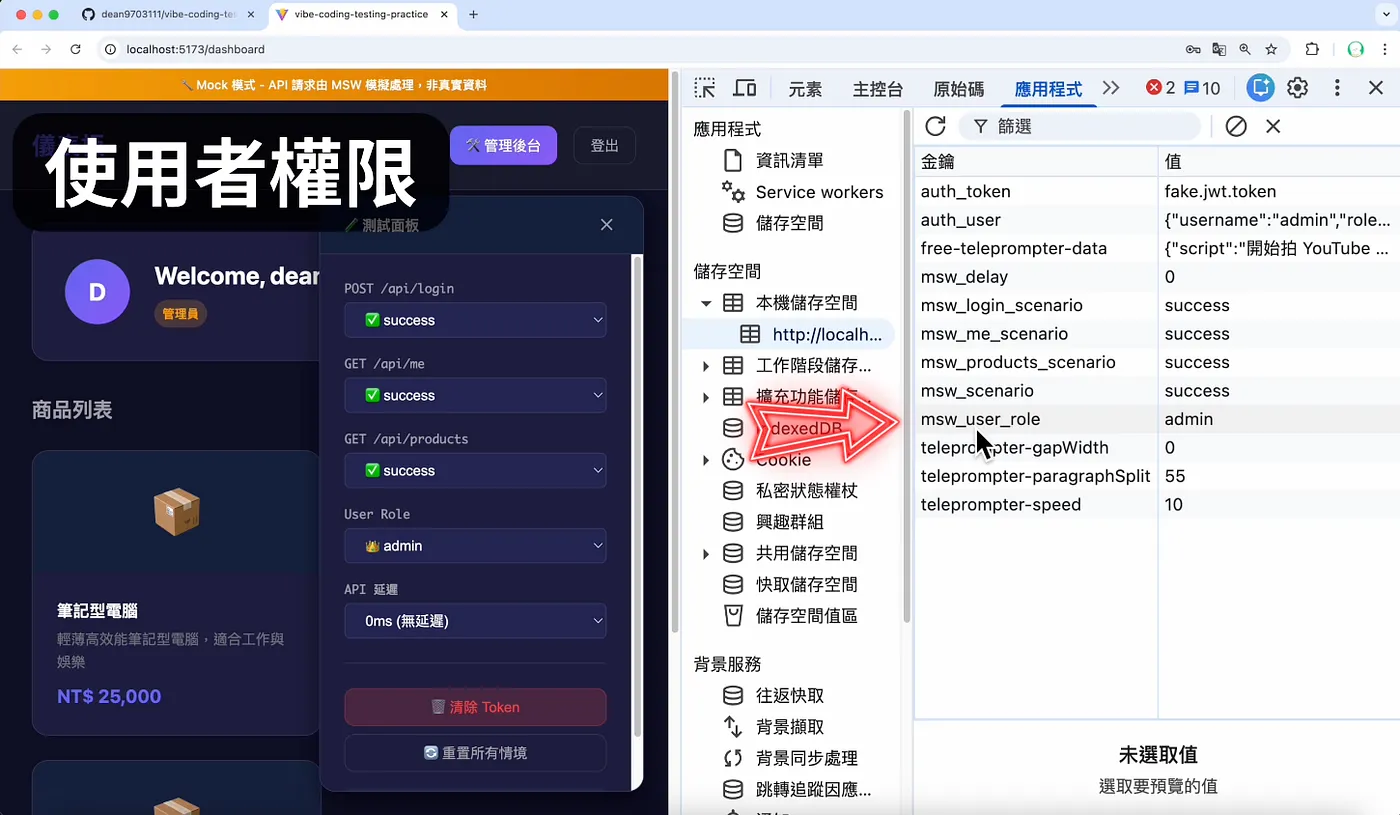Reload the page with the browser reload button
The height and width of the screenshot is (815, 1400).
coord(75,49)
